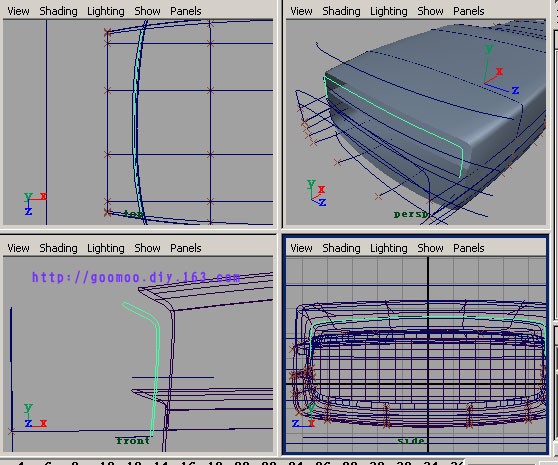This screenshot has height=465, width=558.
Task: Open the View menu in the side view panel
Action: tap(301, 248)
